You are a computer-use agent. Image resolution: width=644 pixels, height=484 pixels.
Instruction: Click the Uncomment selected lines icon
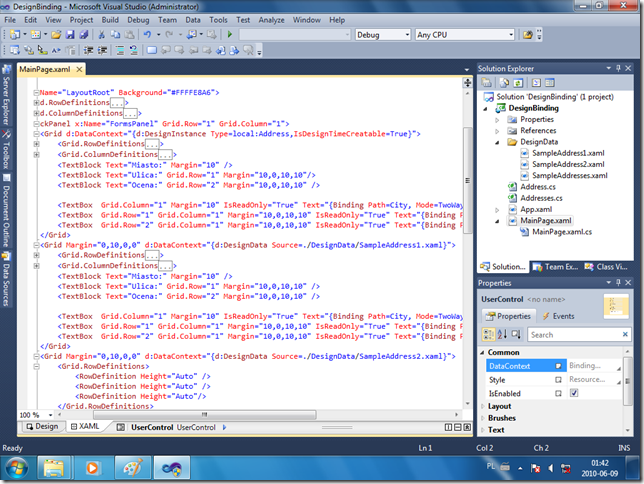click(133, 51)
